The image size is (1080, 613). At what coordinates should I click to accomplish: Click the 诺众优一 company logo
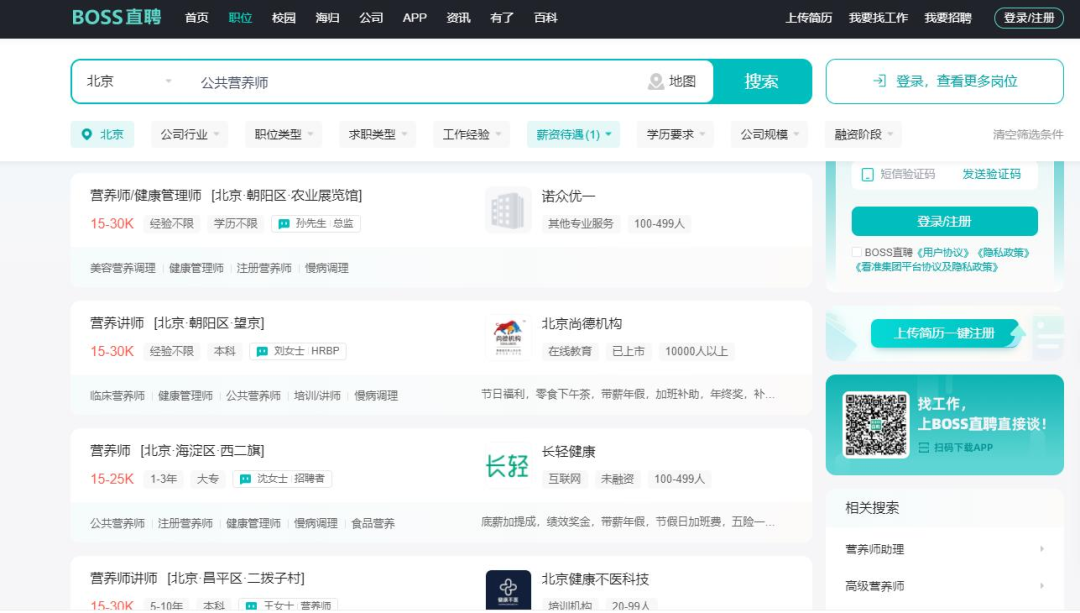tap(508, 210)
